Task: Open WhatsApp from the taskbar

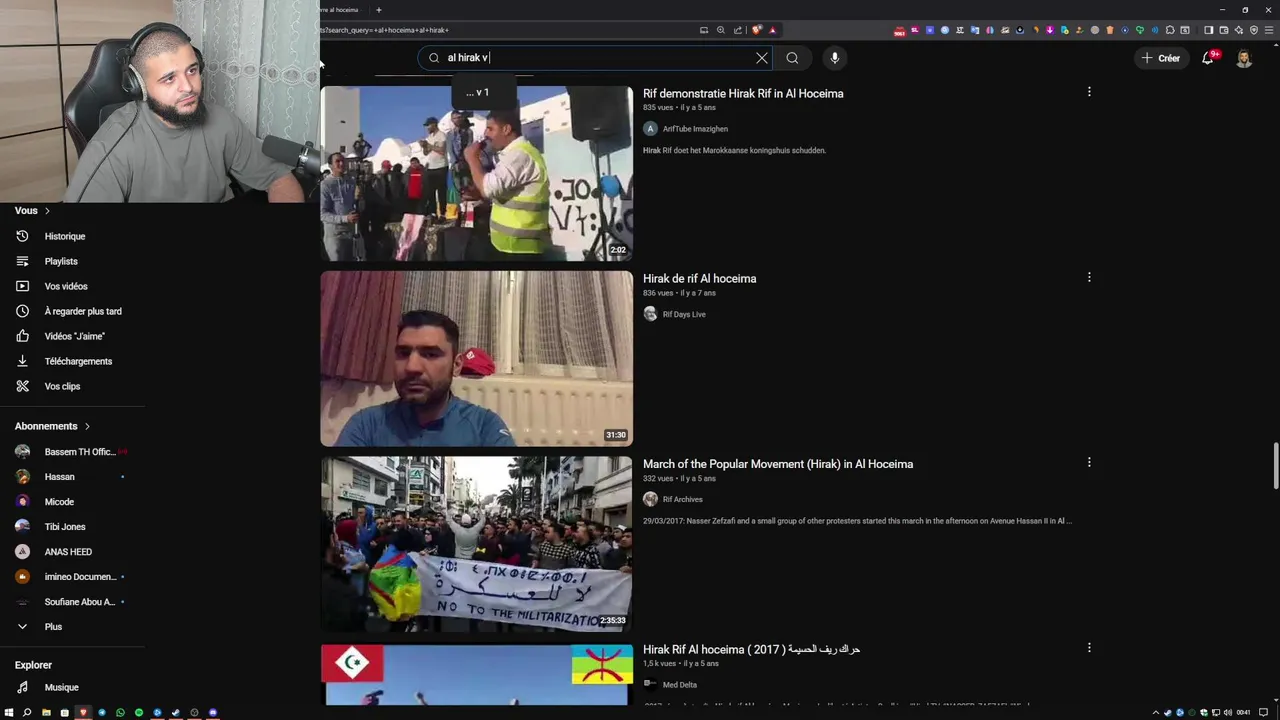Action: click(x=120, y=712)
